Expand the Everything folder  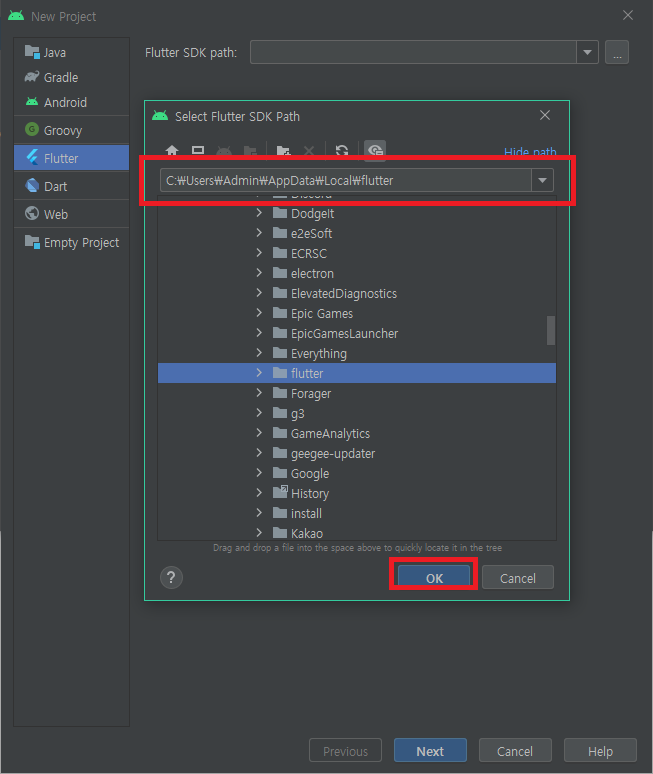point(259,353)
